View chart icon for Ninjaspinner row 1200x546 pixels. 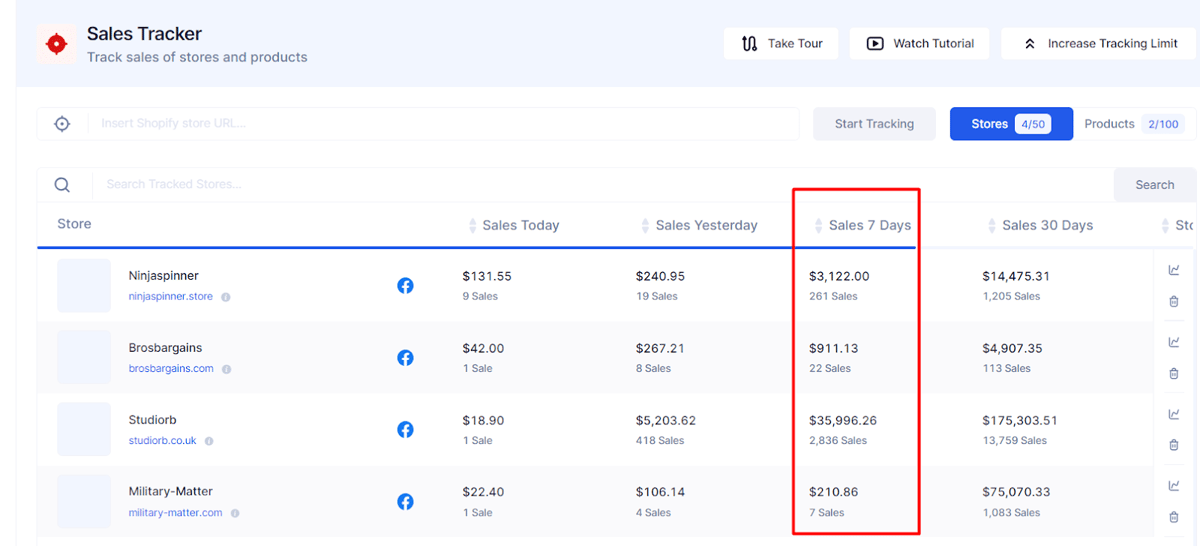click(x=1174, y=270)
